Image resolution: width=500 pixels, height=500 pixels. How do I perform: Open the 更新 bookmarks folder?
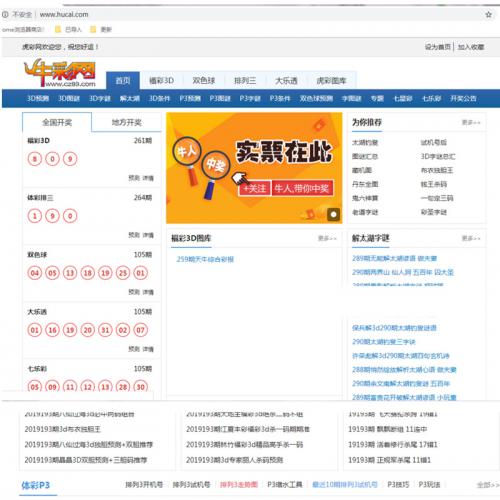click(101, 29)
